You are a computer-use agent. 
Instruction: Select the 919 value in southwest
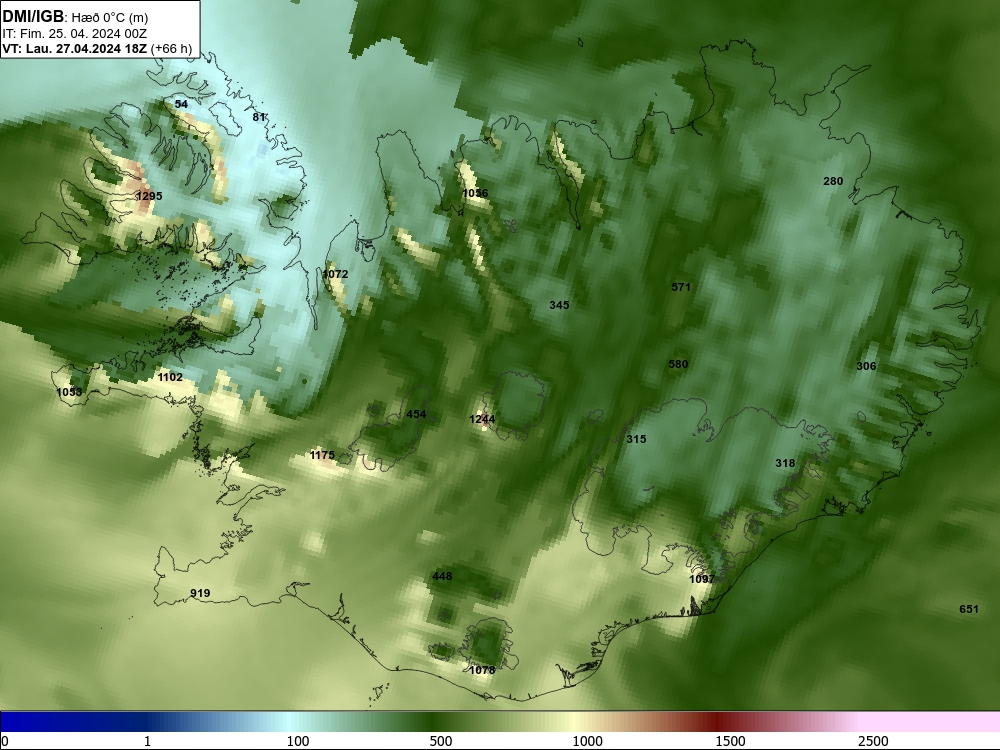coord(200,593)
